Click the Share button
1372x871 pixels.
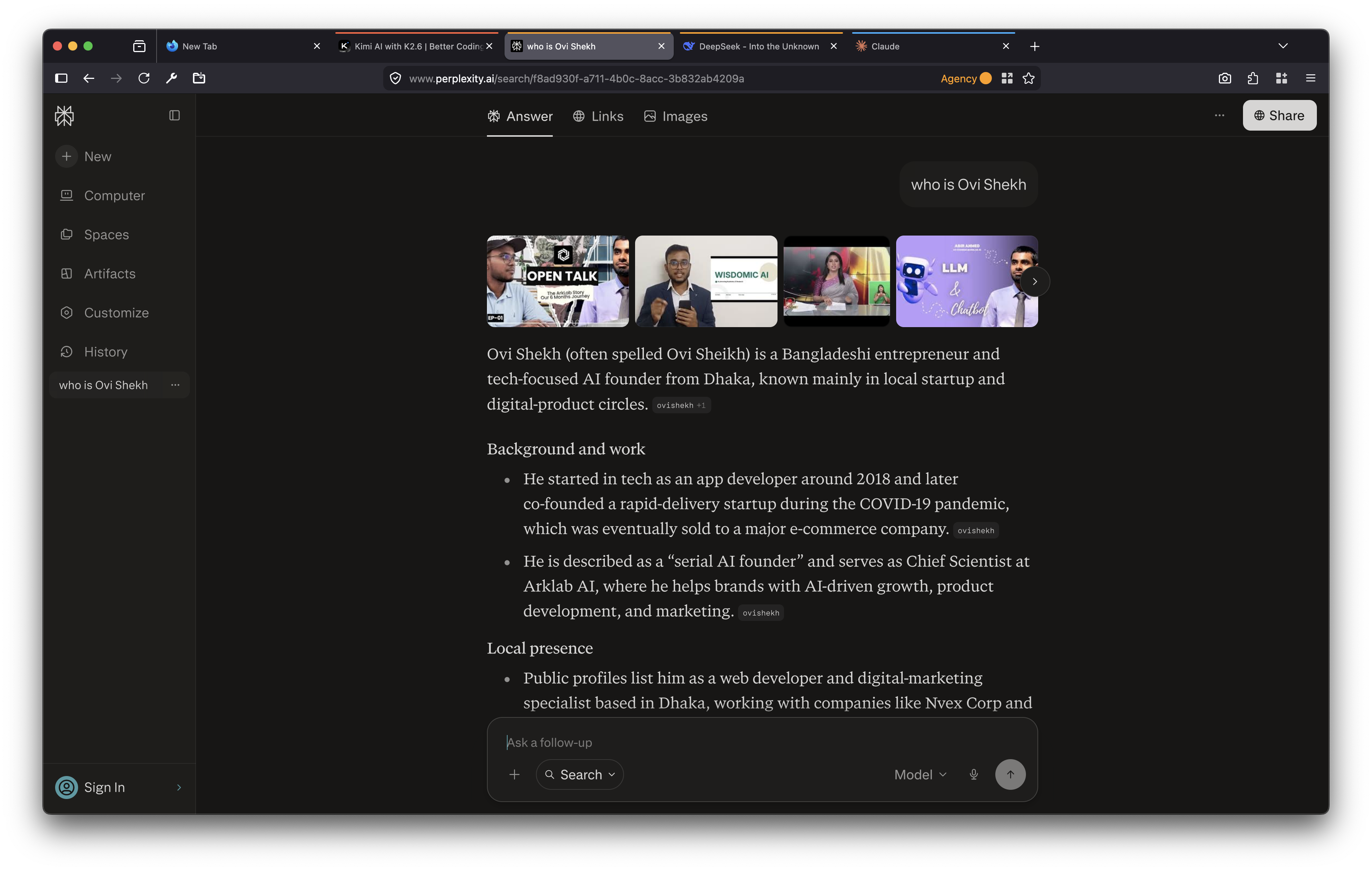[1279, 116]
